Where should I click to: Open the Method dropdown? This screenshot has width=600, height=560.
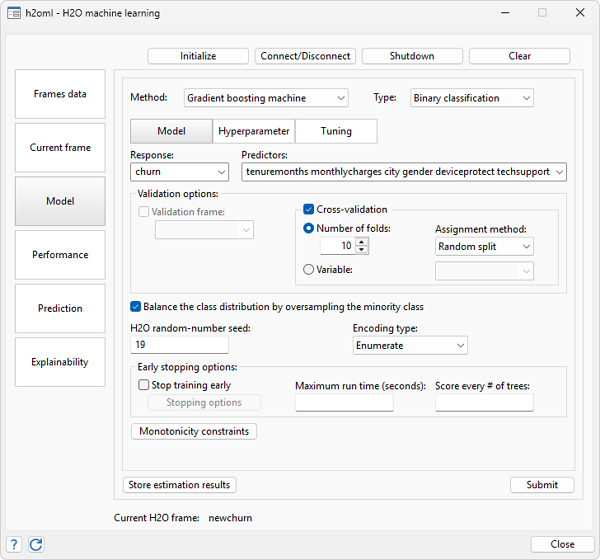tap(266, 98)
